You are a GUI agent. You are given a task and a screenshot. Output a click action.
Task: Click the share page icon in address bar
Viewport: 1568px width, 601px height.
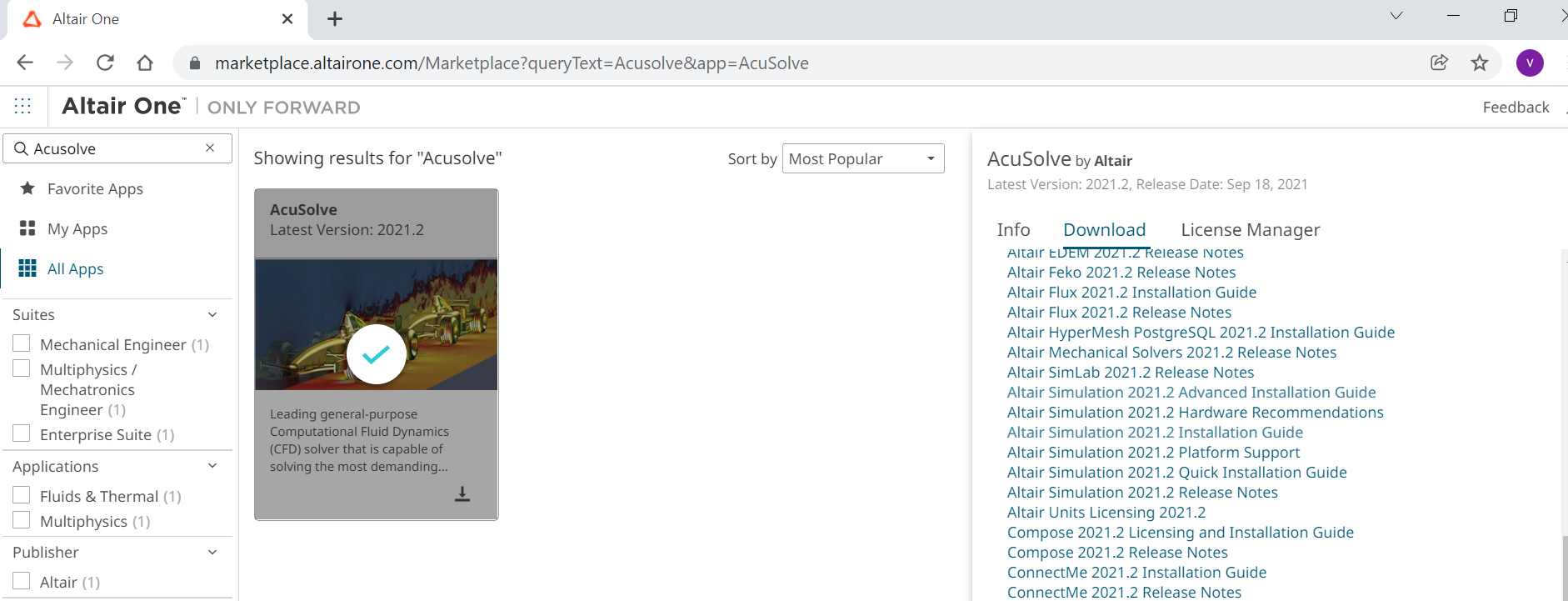coord(1439,63)
